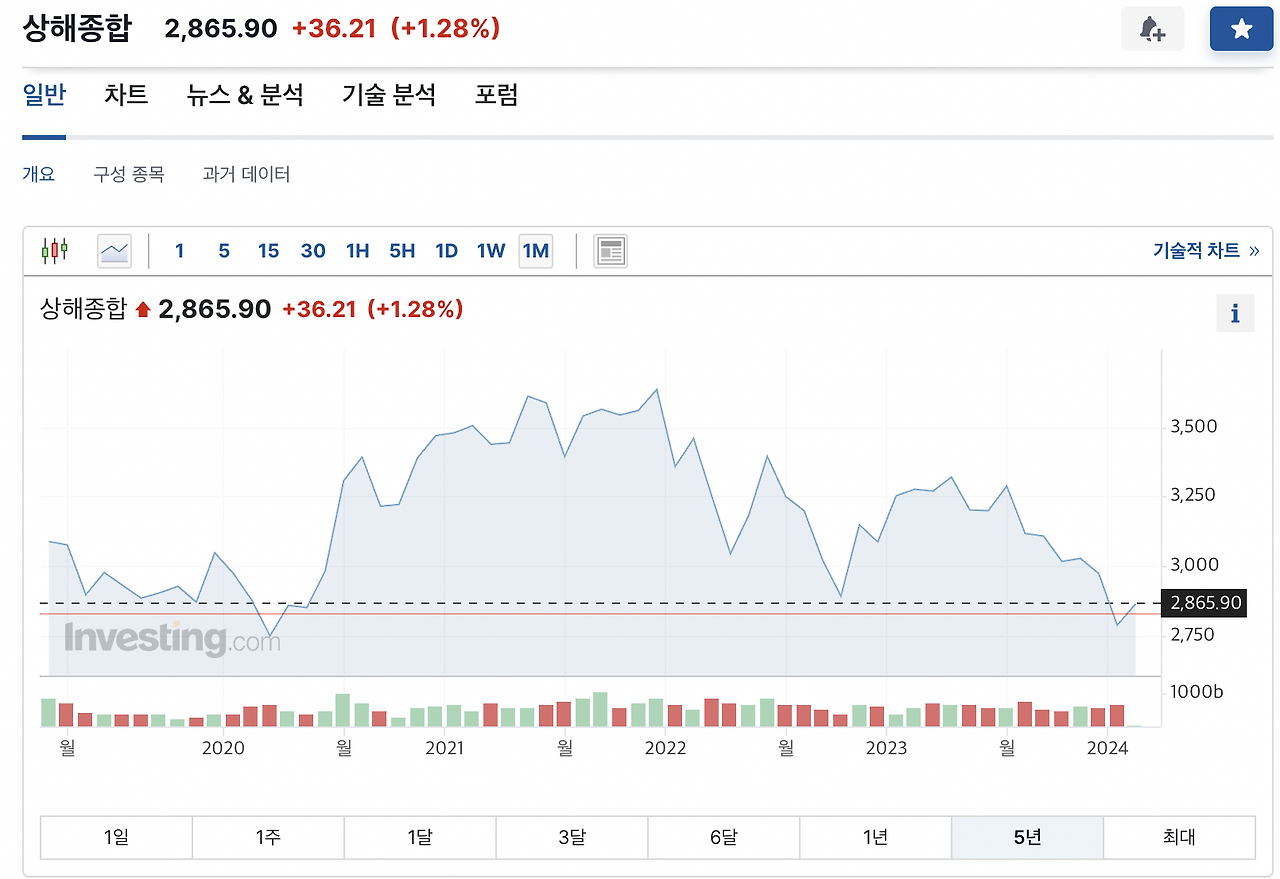Add to watchlist with the star button
The height and width of the screenshot is (879, 1280).
1241,29
